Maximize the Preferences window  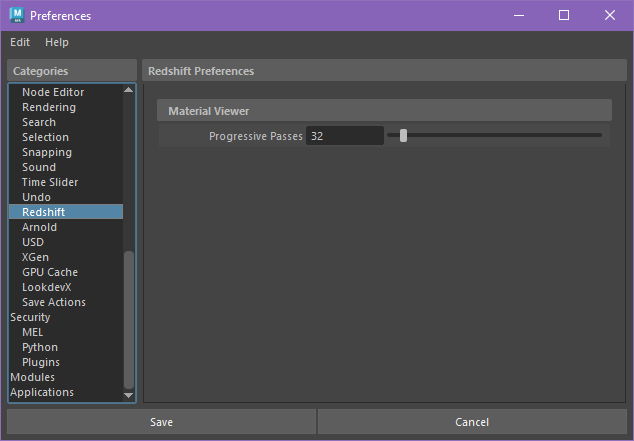[x=564, y=15]
